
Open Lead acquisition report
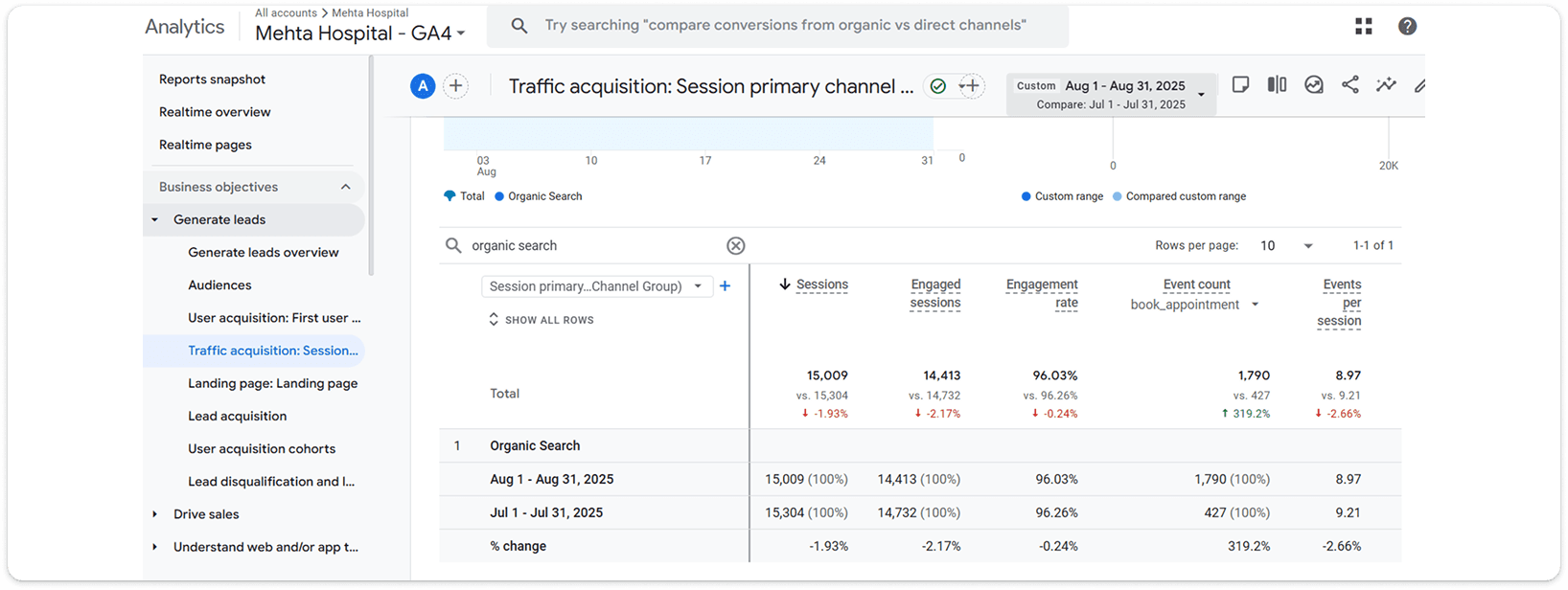(238, 416)
